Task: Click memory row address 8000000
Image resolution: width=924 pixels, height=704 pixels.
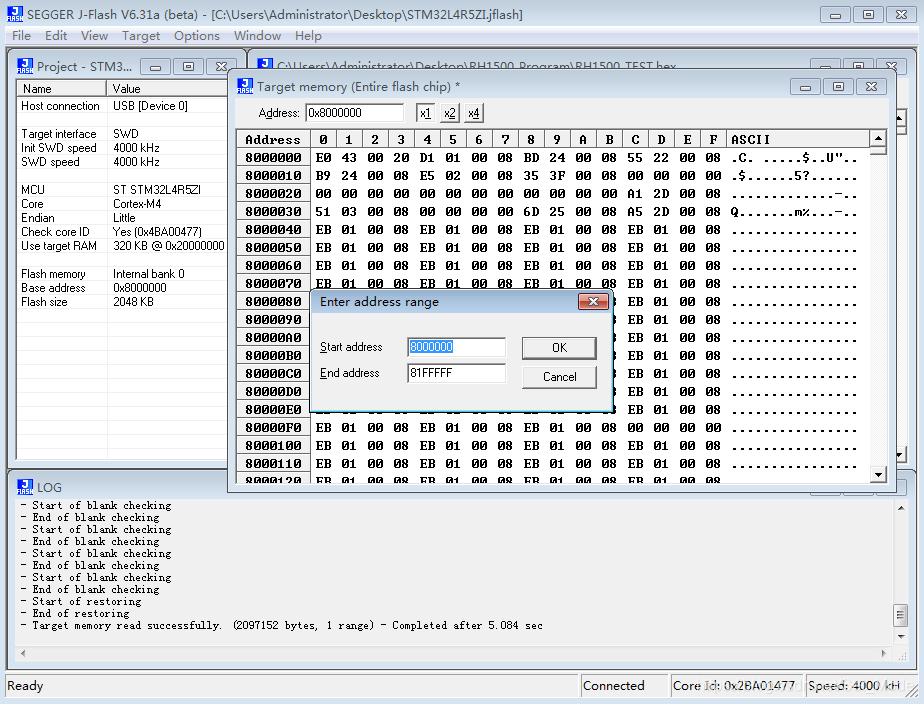Action: coord(273,157)
